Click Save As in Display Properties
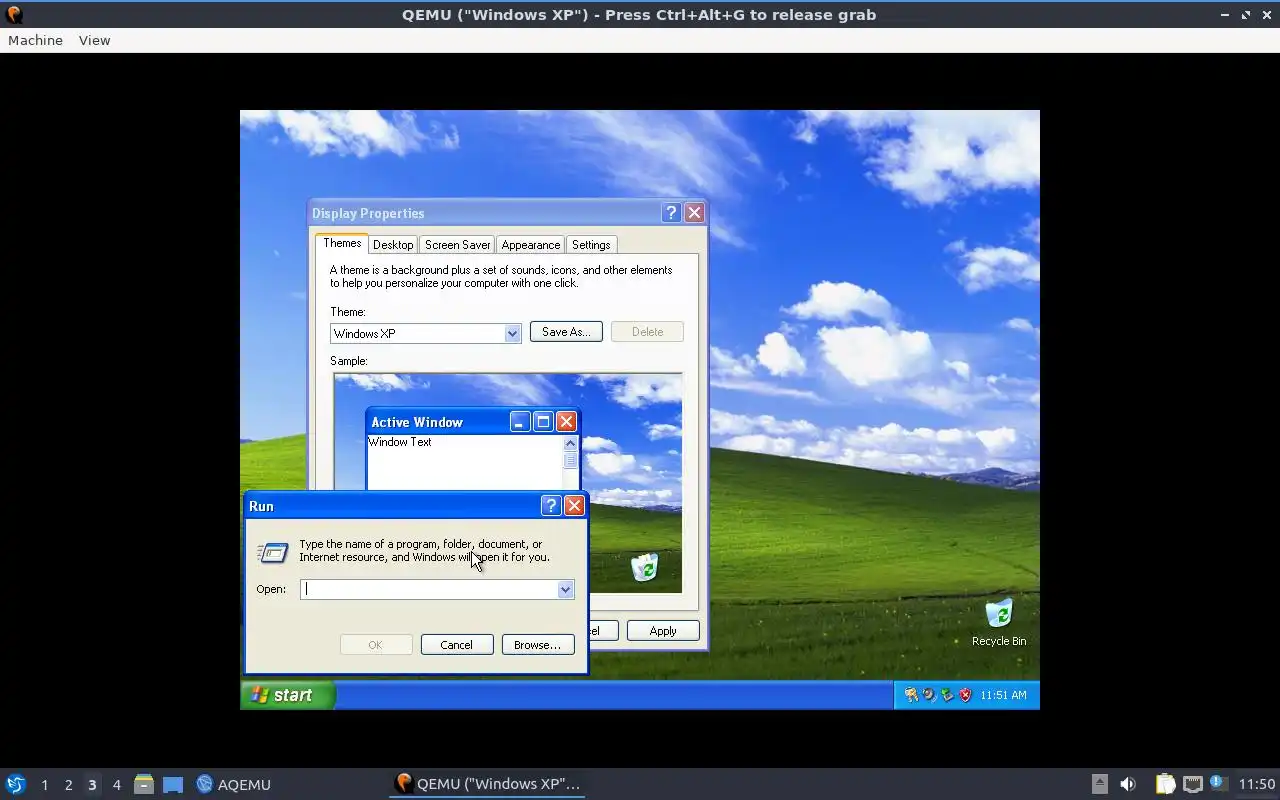 [x=566, y=332]
